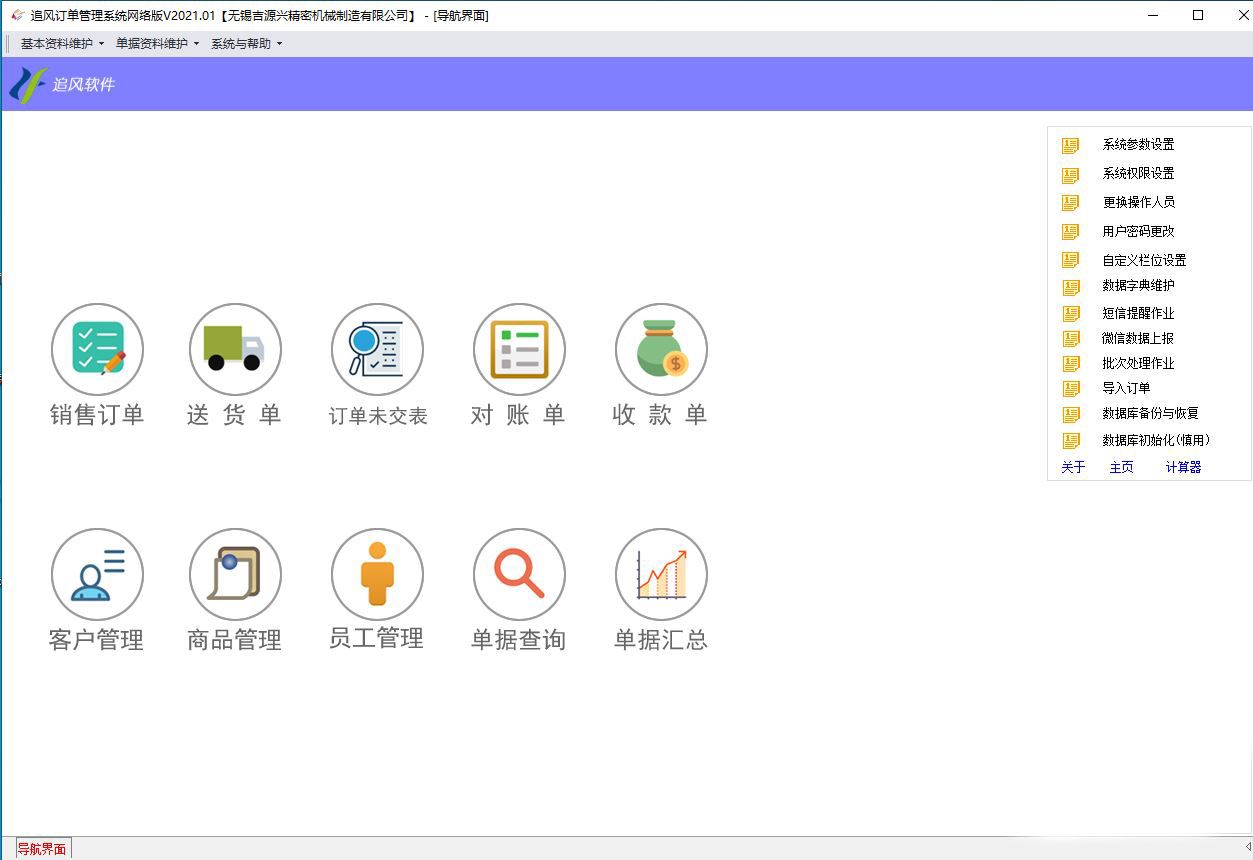Viewport: 1253px width, 860px height.
Task: Click the 主页 link
Action: tap(1121, 467)
